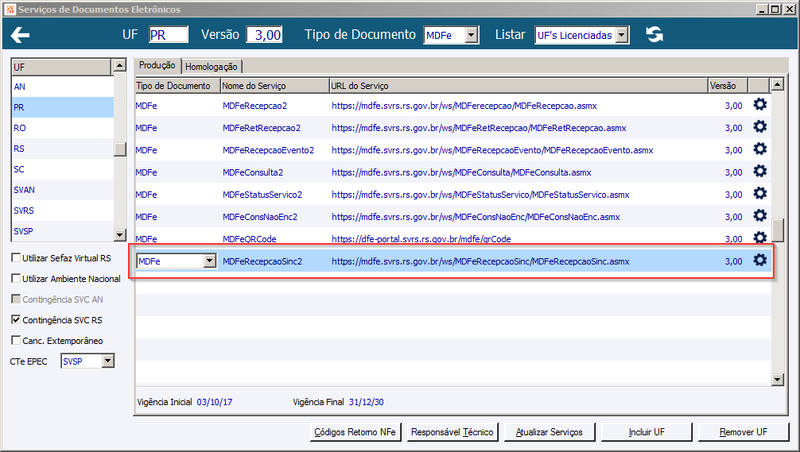Click Vigência Final date 31/12/30

(366, 402)
